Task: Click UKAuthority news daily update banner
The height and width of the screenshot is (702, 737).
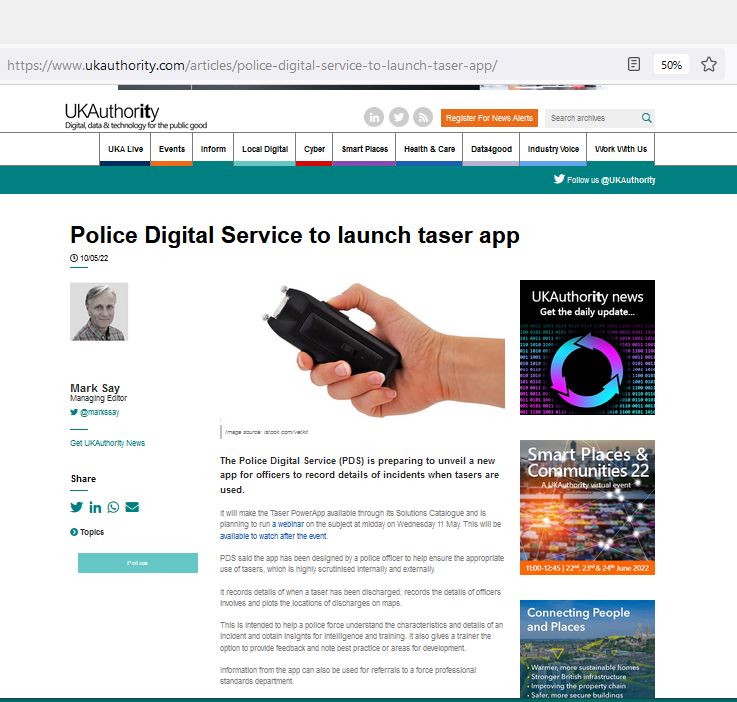Action: tap(587, 347)
